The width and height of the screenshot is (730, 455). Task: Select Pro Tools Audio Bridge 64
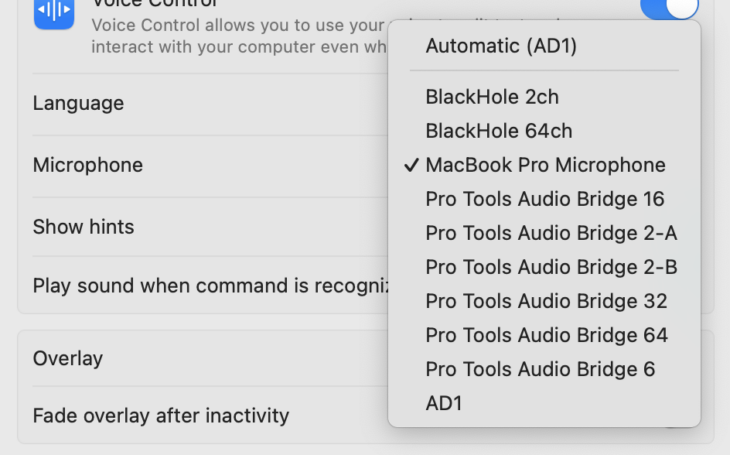pos(546,335)
